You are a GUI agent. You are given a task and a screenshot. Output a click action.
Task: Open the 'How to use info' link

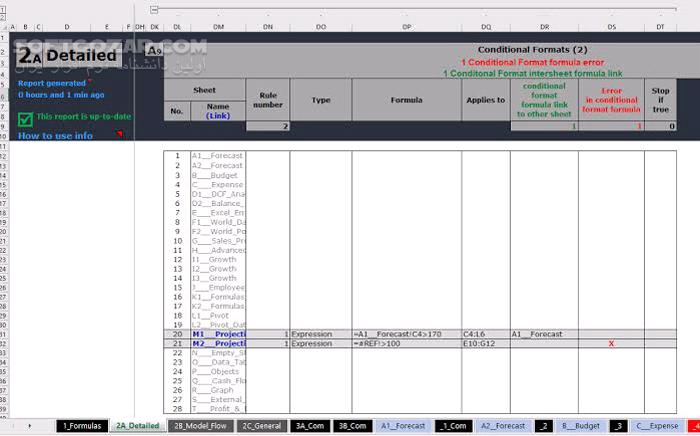[55, 136]
